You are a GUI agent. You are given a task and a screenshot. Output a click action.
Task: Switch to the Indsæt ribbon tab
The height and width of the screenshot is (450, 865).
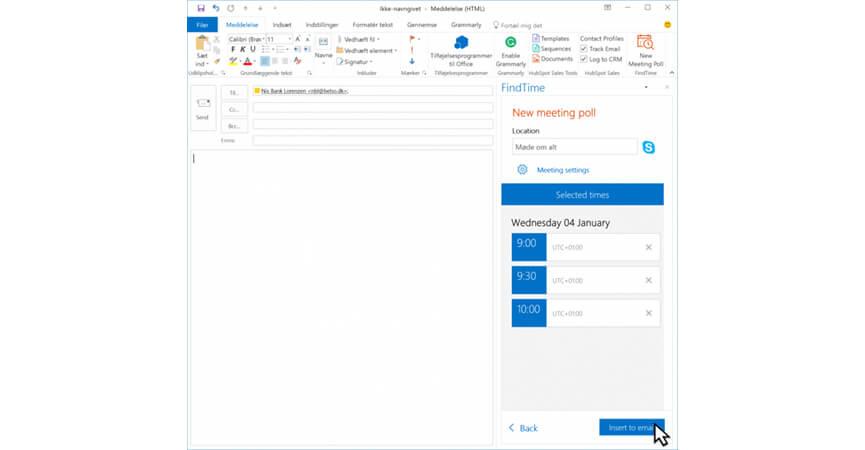(x=282, y=24)
